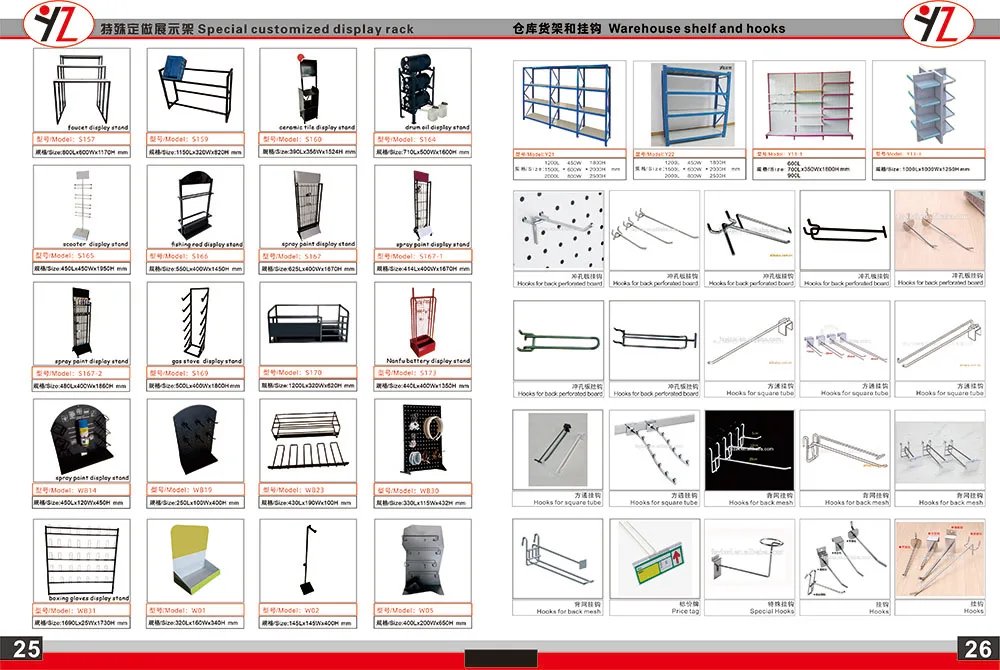Select the boxing gloves display stand image
The image size is (1000, 670).
coord(82,558)
